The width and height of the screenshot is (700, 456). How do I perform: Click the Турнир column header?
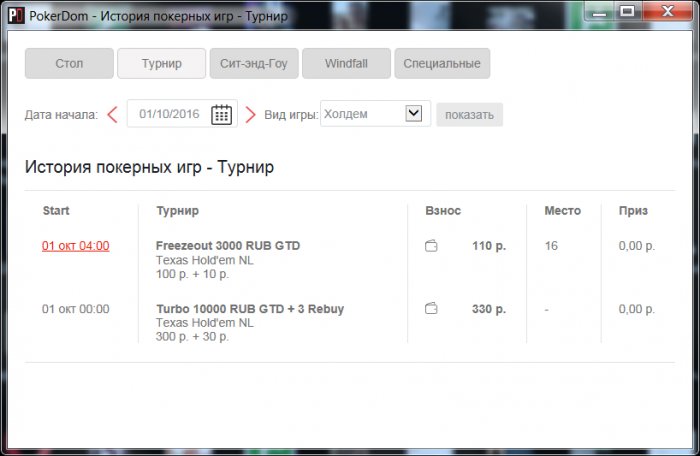pos(177,210)
